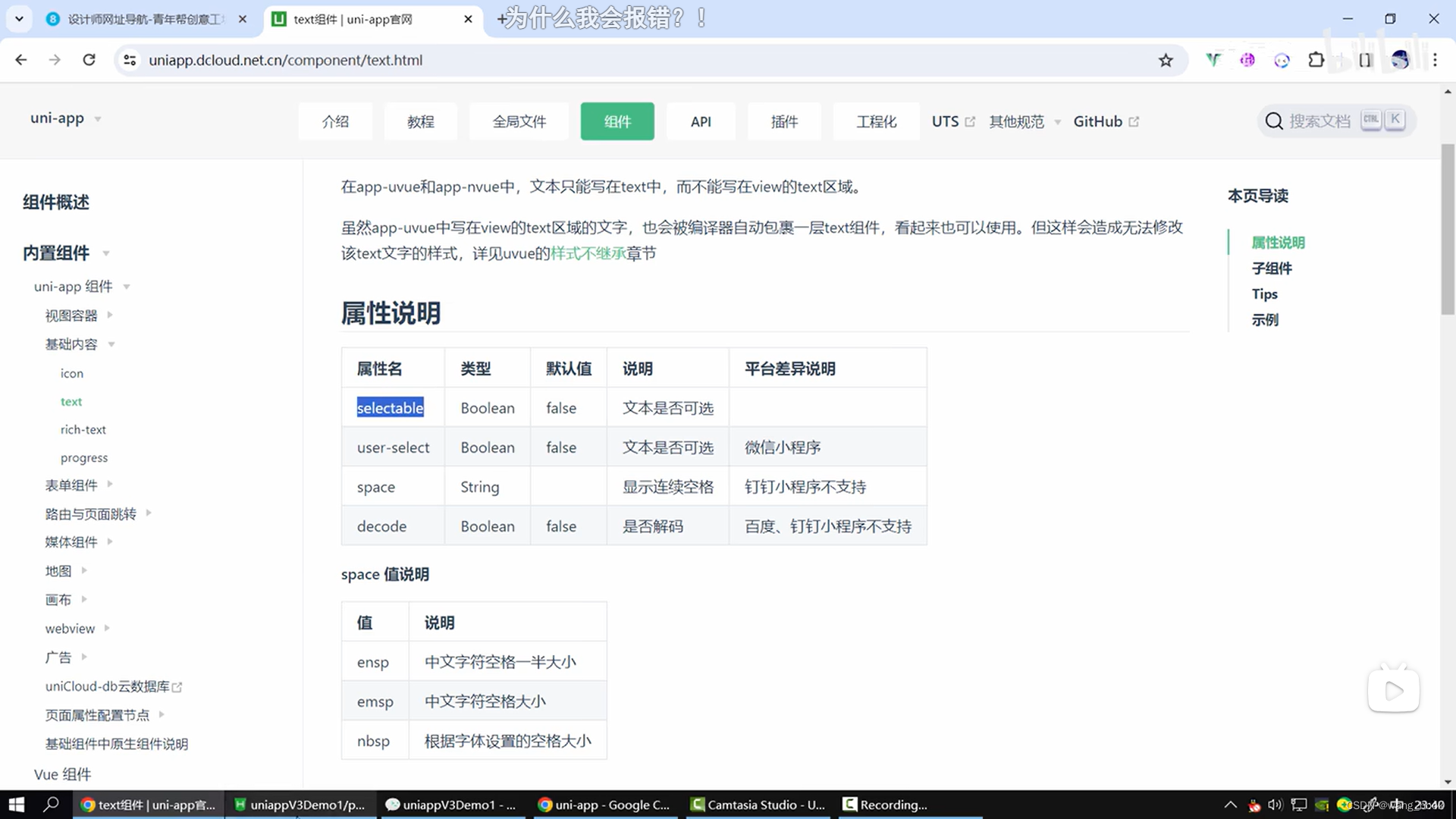Click the page vertical scrollbar thumb

pyautogui.click(x=1448, y=229)
